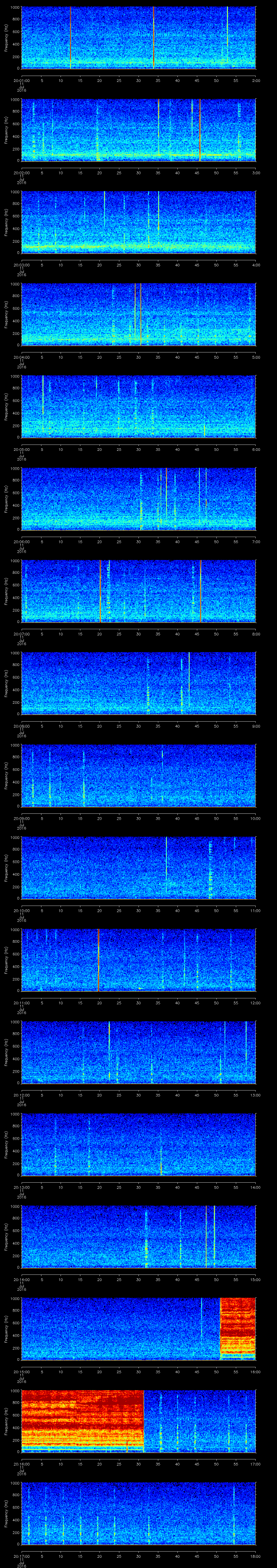Image resolution: width=277 pixels, height=1568 pixels.
Task: Select the 20:17:00 time label
Action: pyautogui.click(x=21, y=1555)
